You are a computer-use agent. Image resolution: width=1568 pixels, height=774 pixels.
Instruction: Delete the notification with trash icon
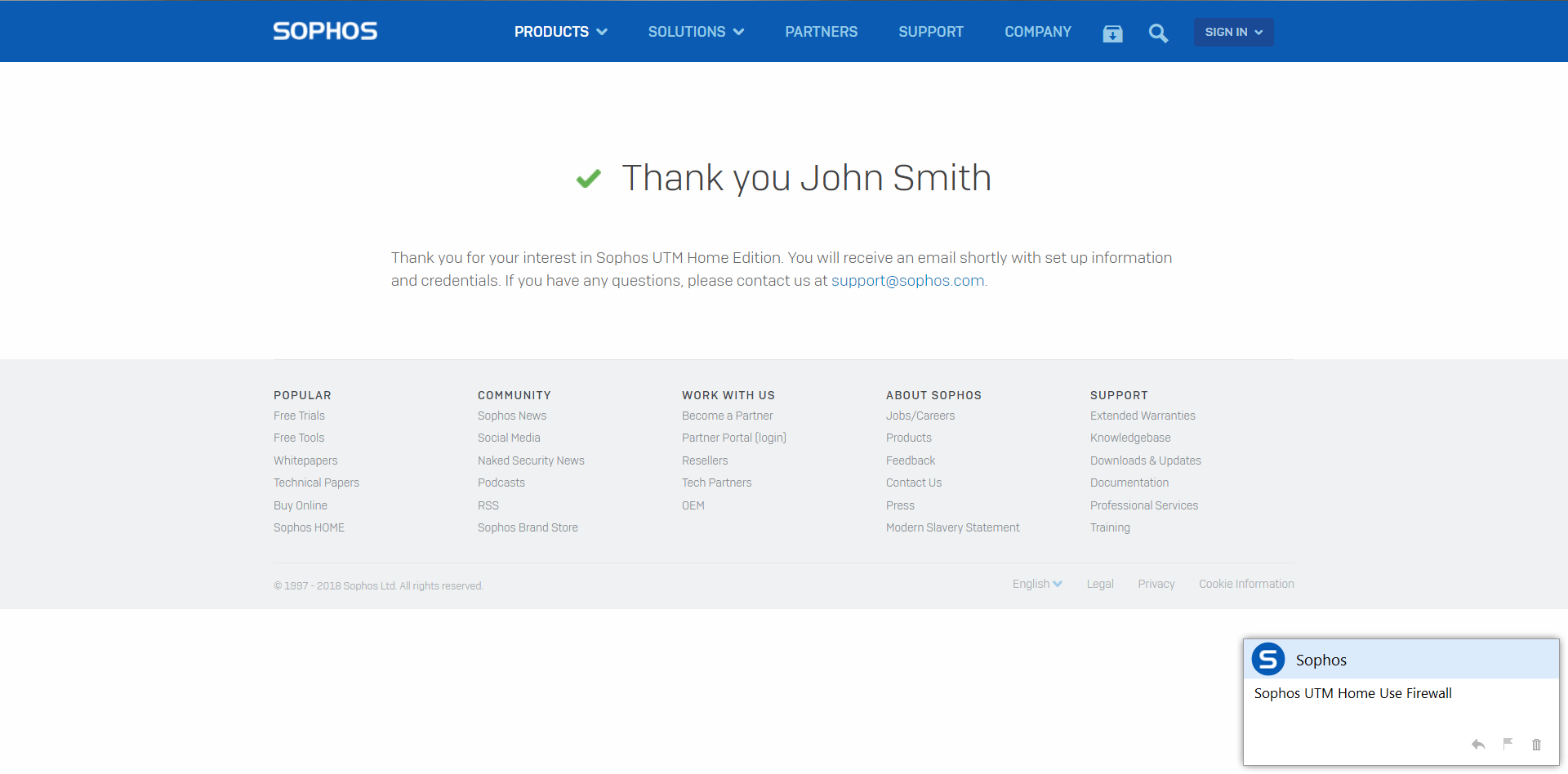[x=1536, y=745]
